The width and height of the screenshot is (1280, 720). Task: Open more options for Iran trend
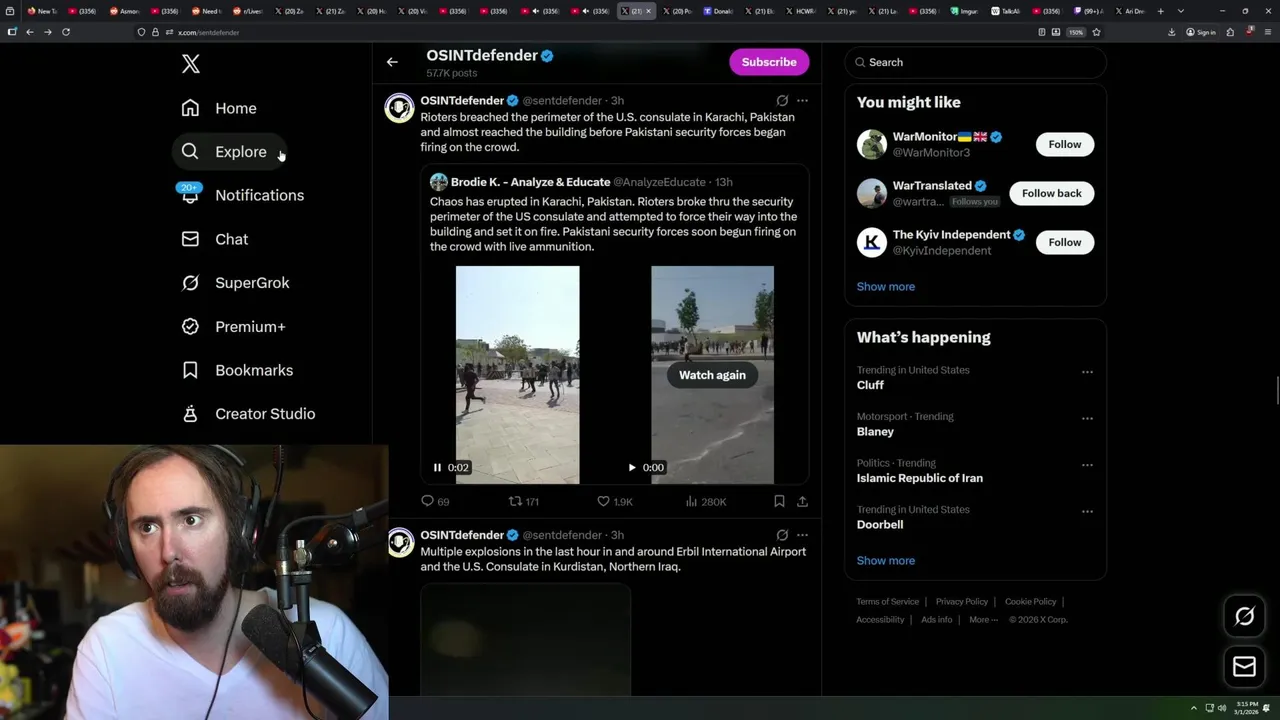tap(1087, 465)
